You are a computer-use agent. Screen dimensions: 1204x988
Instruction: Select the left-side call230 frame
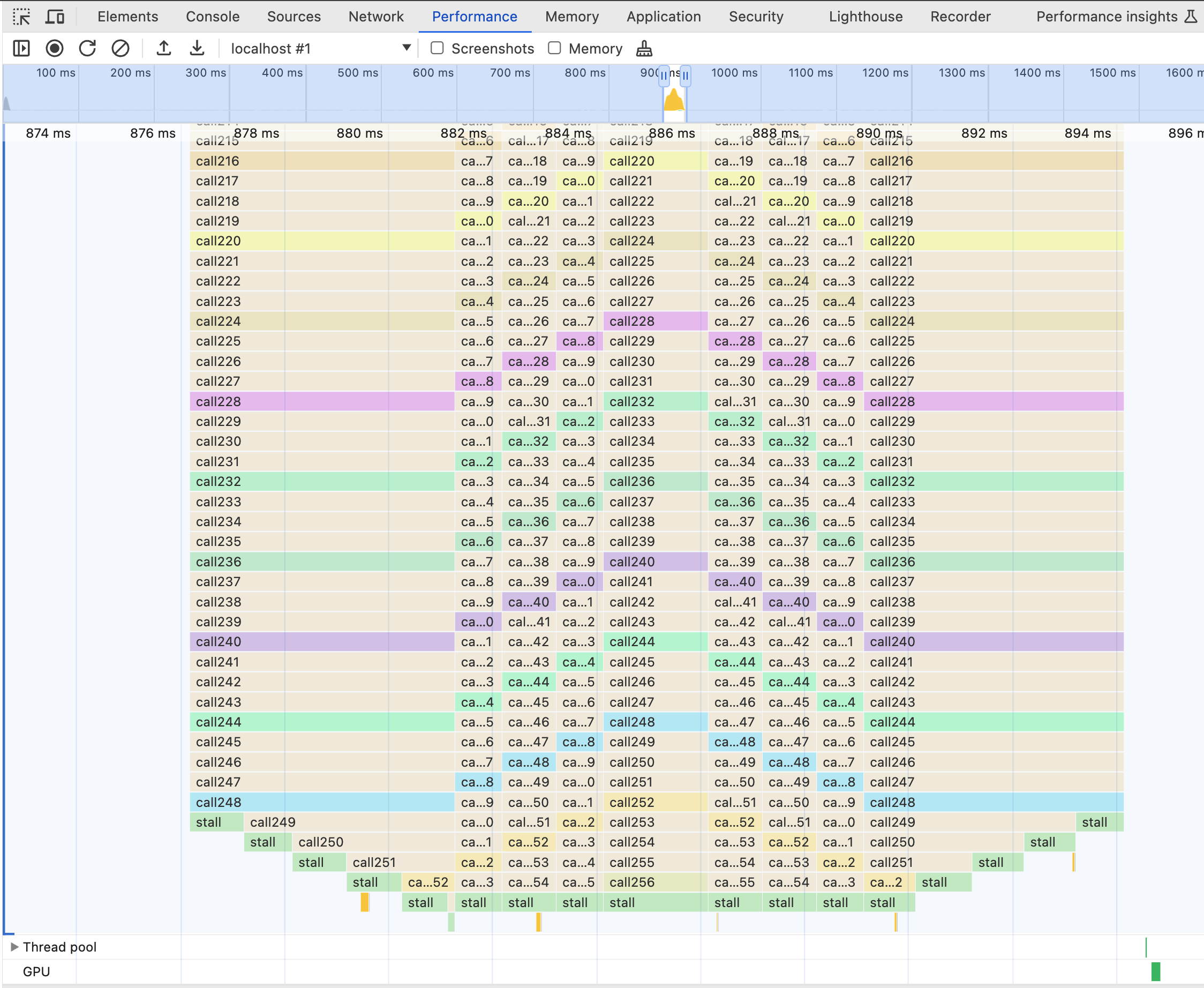pyautogui.click(x=322, y=441)
